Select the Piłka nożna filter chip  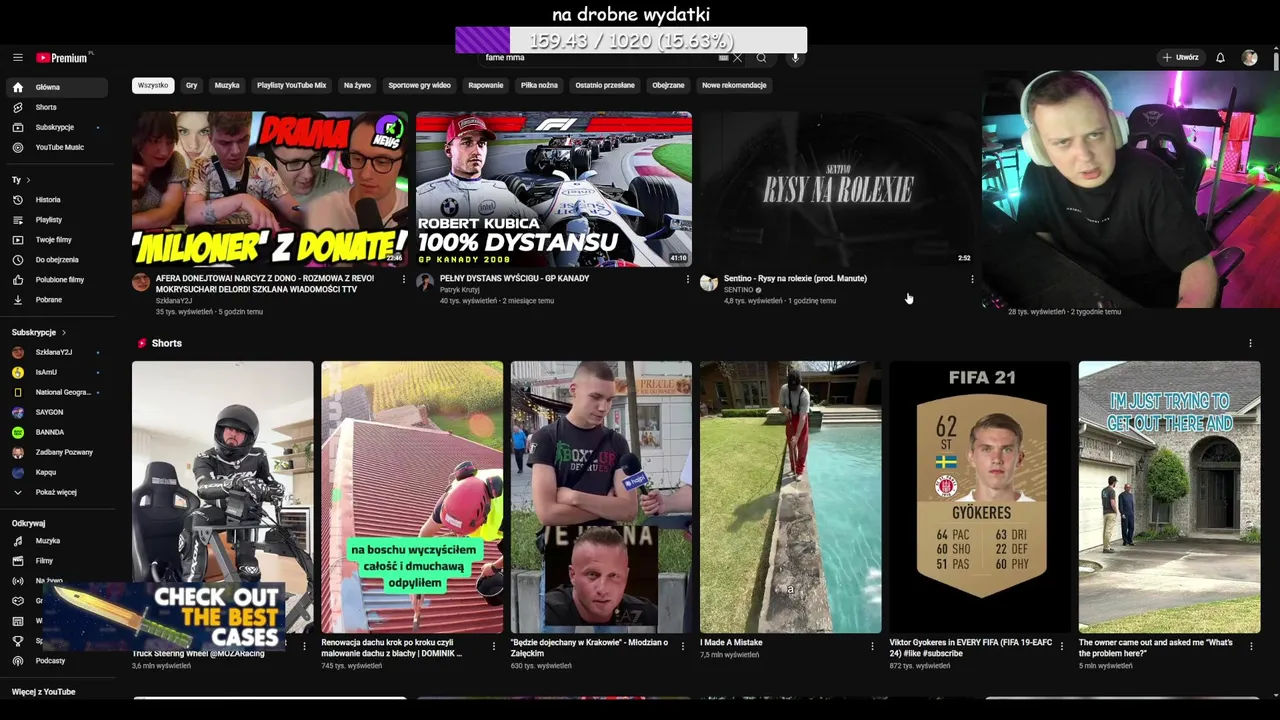[x=539, y=85]
